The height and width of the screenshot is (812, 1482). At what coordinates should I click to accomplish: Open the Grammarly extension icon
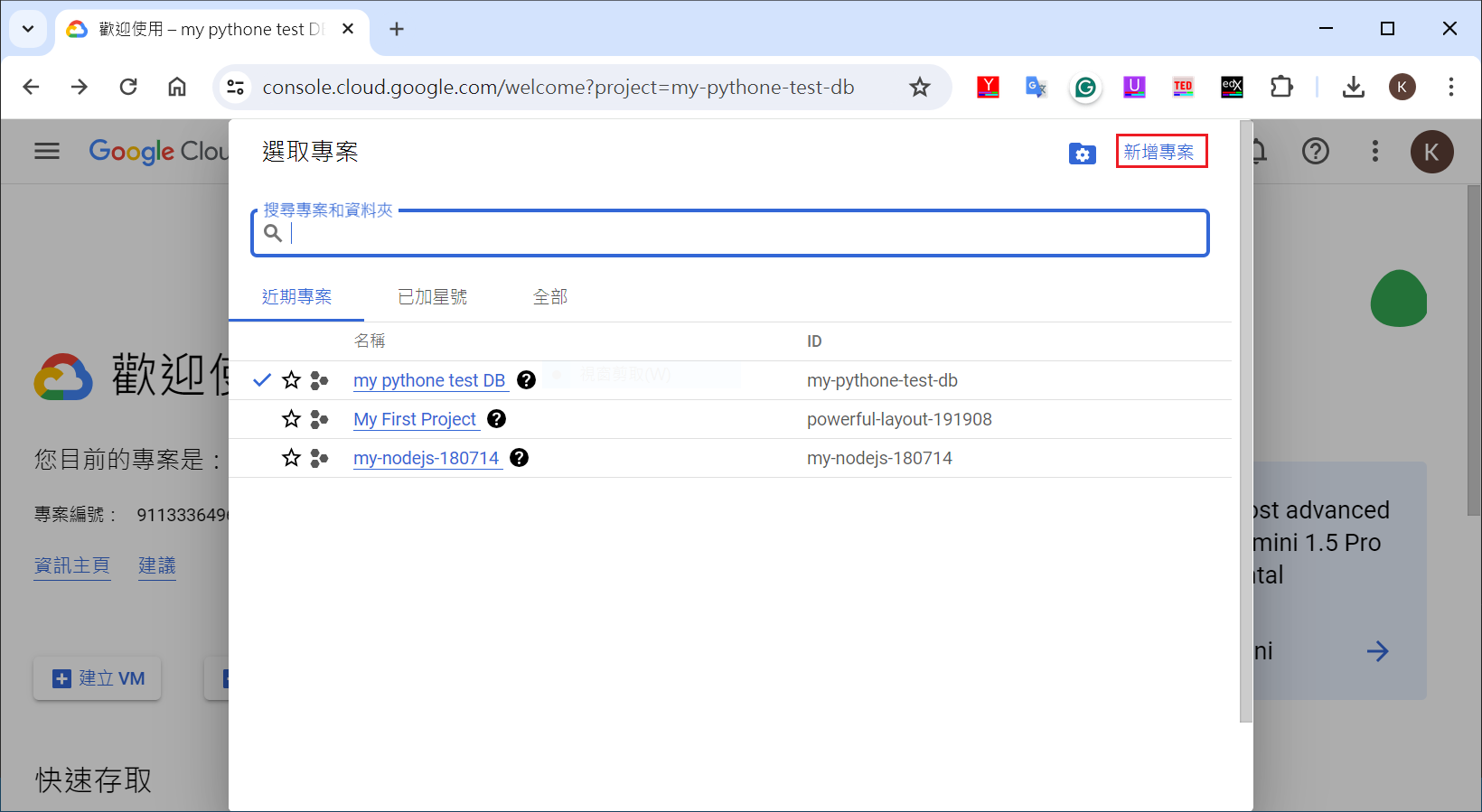coord(1085,88)
